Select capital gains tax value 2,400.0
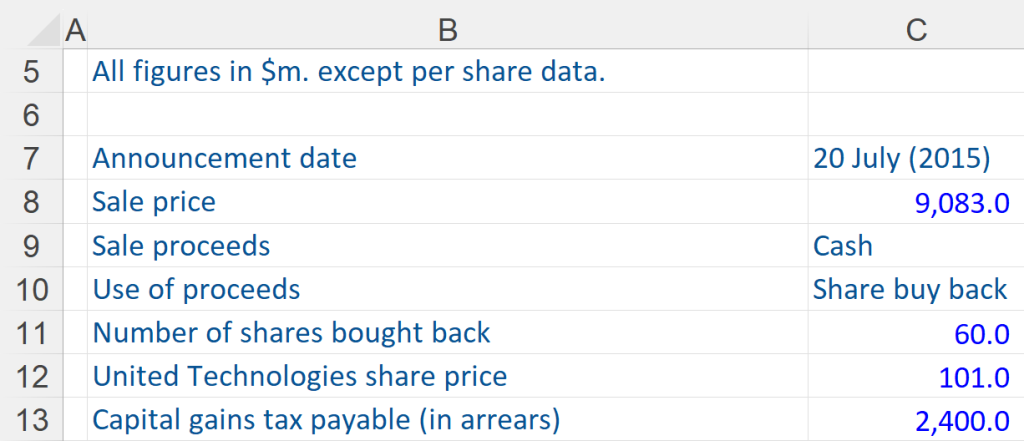 pyautogui.click(x=961, y=420)
